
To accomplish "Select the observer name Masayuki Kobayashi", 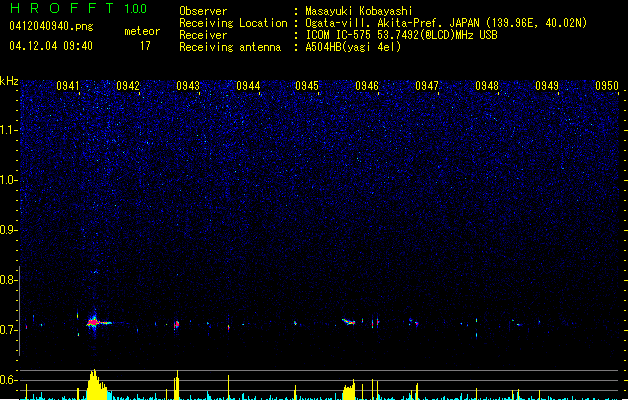I will tap(359, 11).
